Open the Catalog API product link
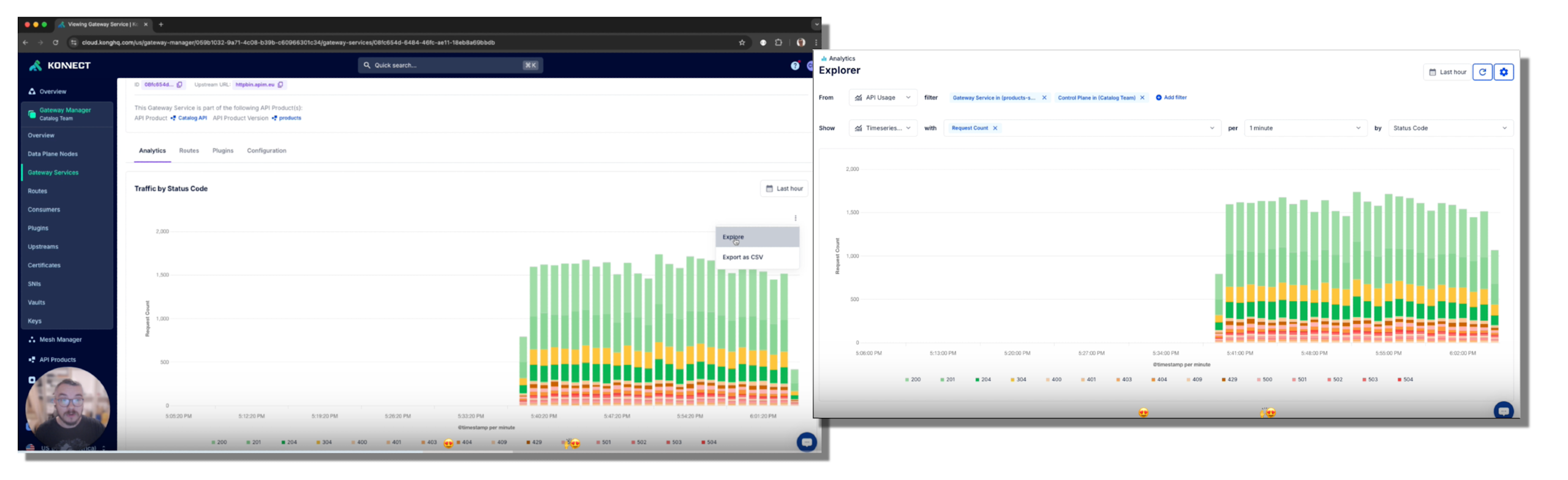Screen dimensions: 1568x480 coord(192,118)
